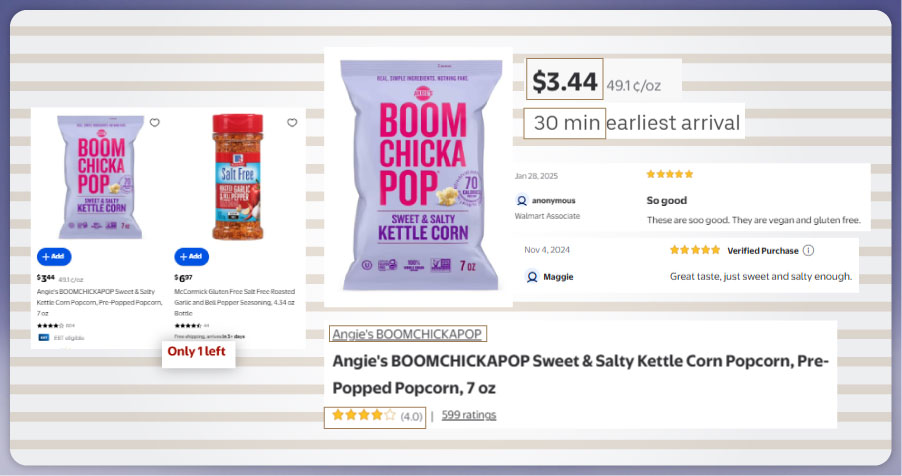Open the 599 ratings link
Image resolution: width=902 pixels, height=476 pixels.
468,415
